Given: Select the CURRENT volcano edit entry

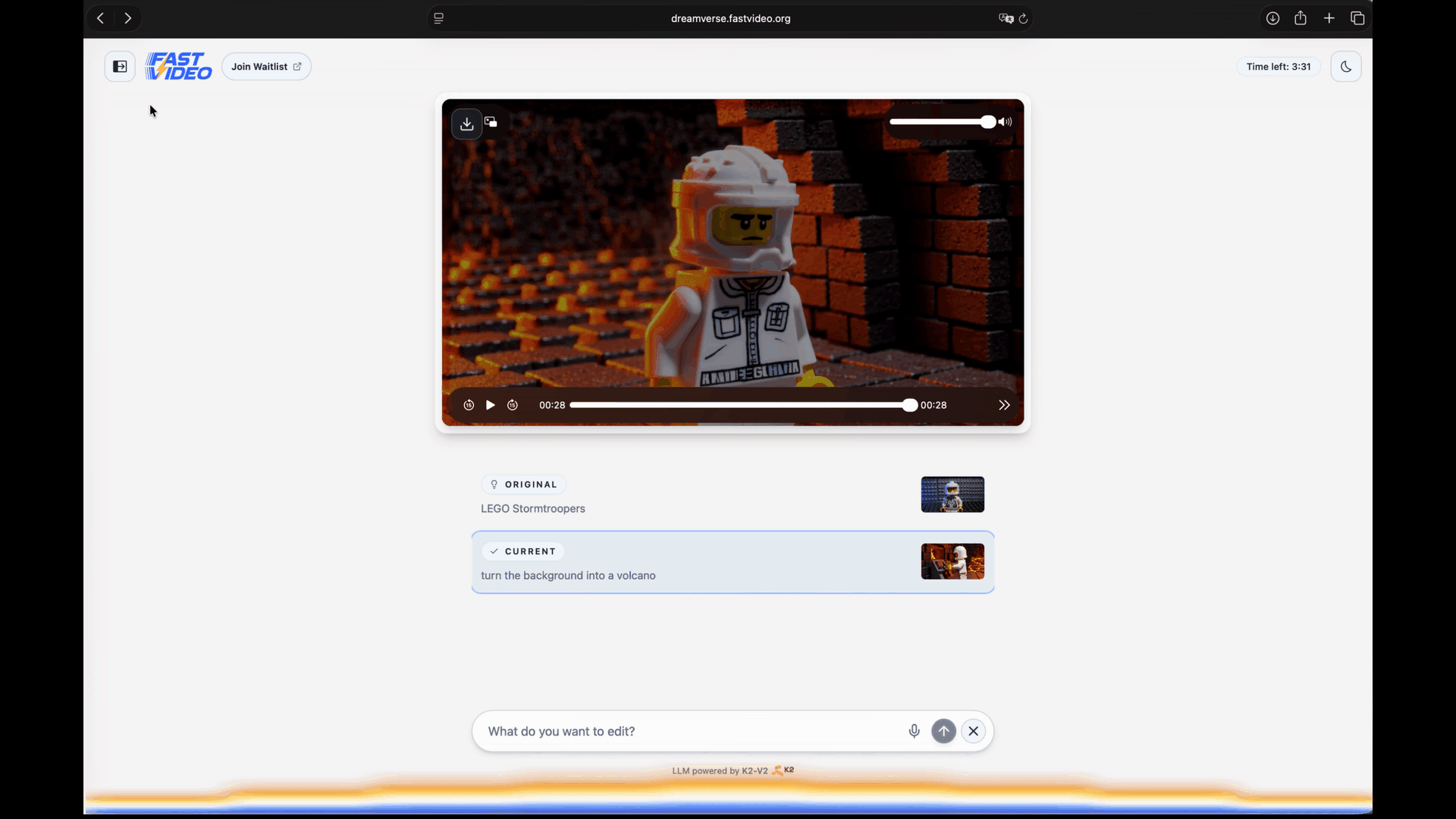Looking at the screenshot, I should click(733, 562).
